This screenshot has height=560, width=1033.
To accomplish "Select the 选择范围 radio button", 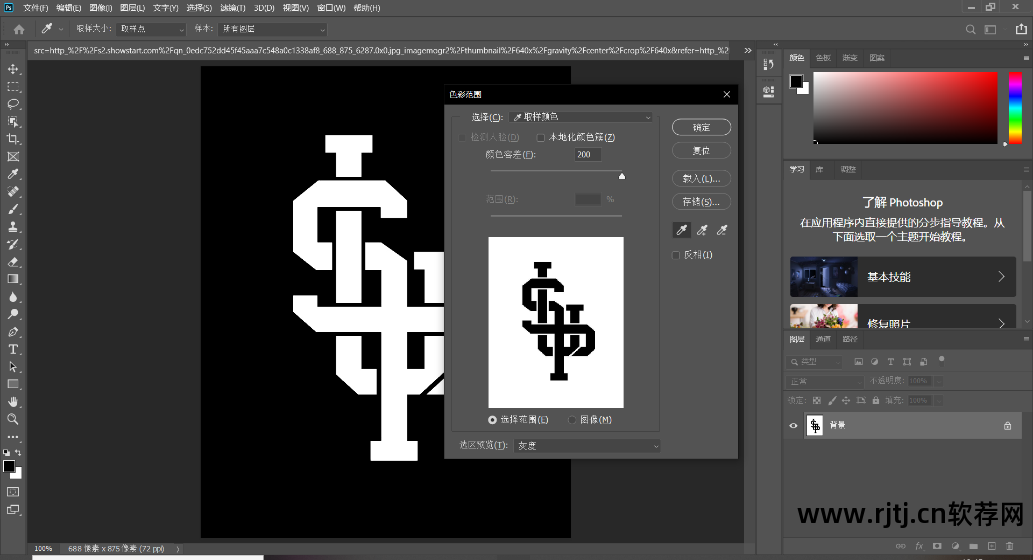I will [492, 420].
